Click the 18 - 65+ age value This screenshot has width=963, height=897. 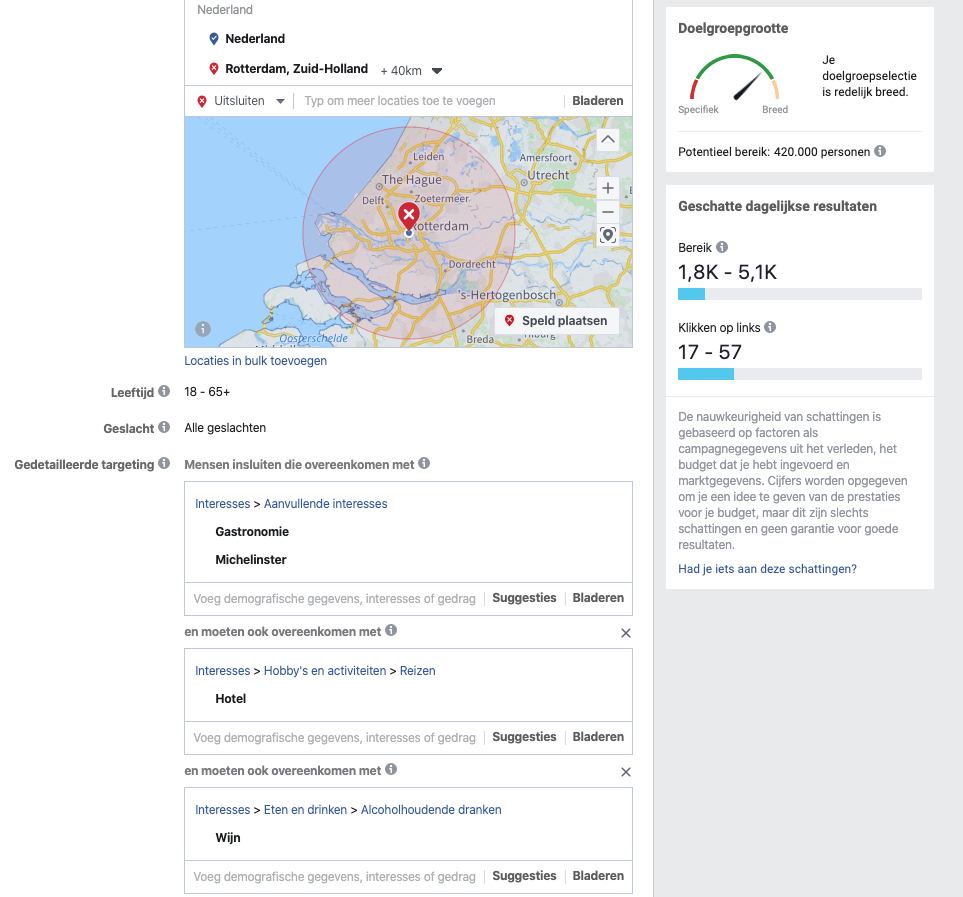pyautogui.click(x=207, y=392)
